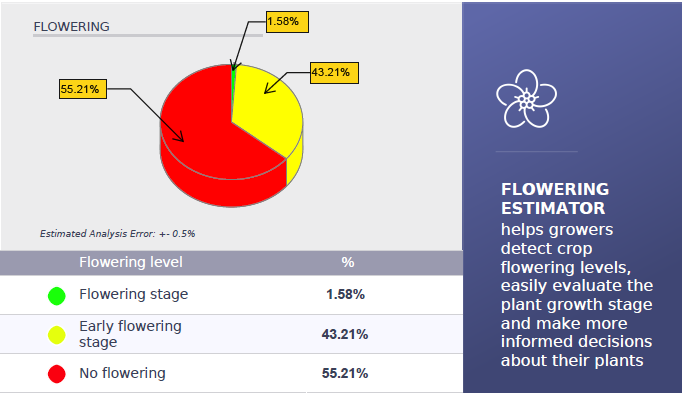Click the 43.21% pie chart label
This screenshot has width=682, height=393.
(334, 73)
